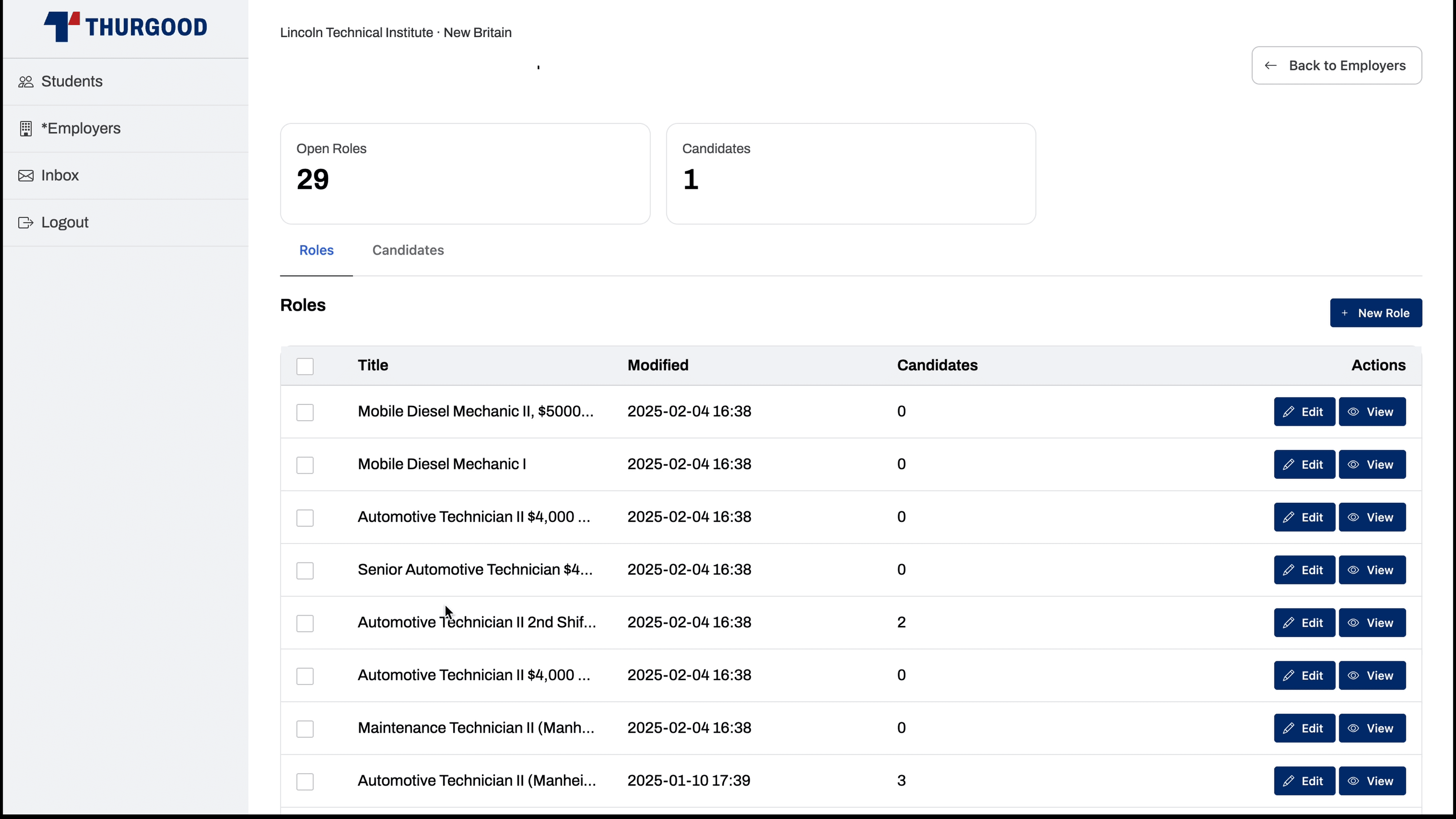Check the Mobile Diesel Mechanic II row checkbox

[x=305, y=412]
